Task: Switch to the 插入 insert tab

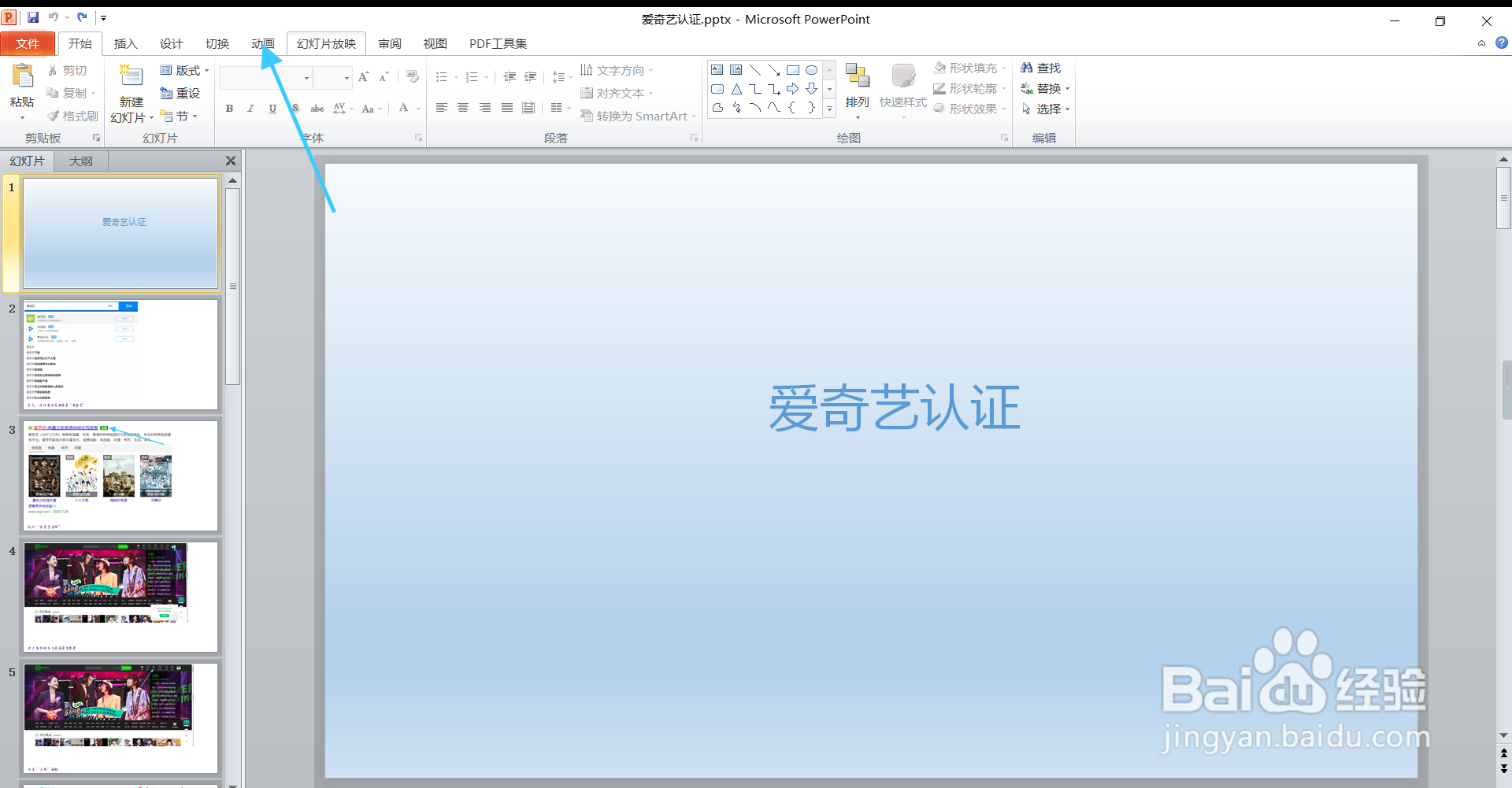Action: coord(125,44)
